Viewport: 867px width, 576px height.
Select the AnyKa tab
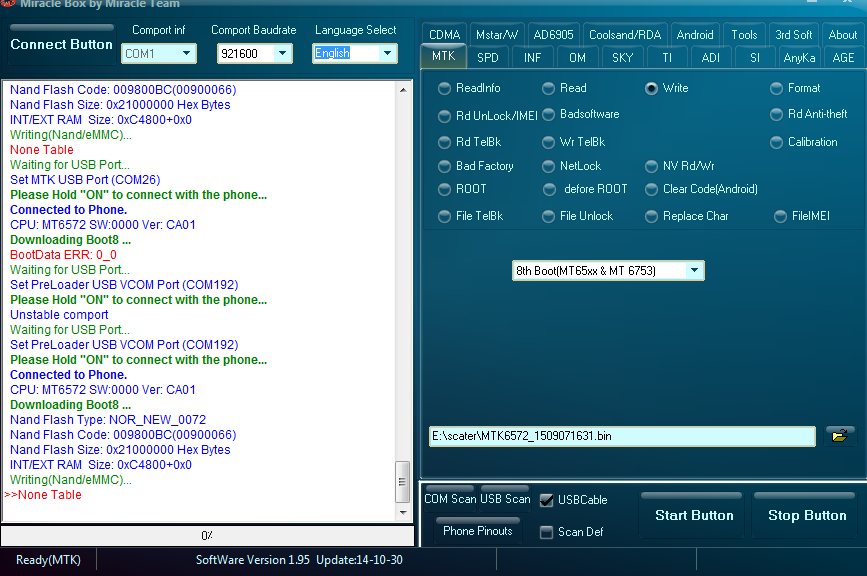(799, 57)
